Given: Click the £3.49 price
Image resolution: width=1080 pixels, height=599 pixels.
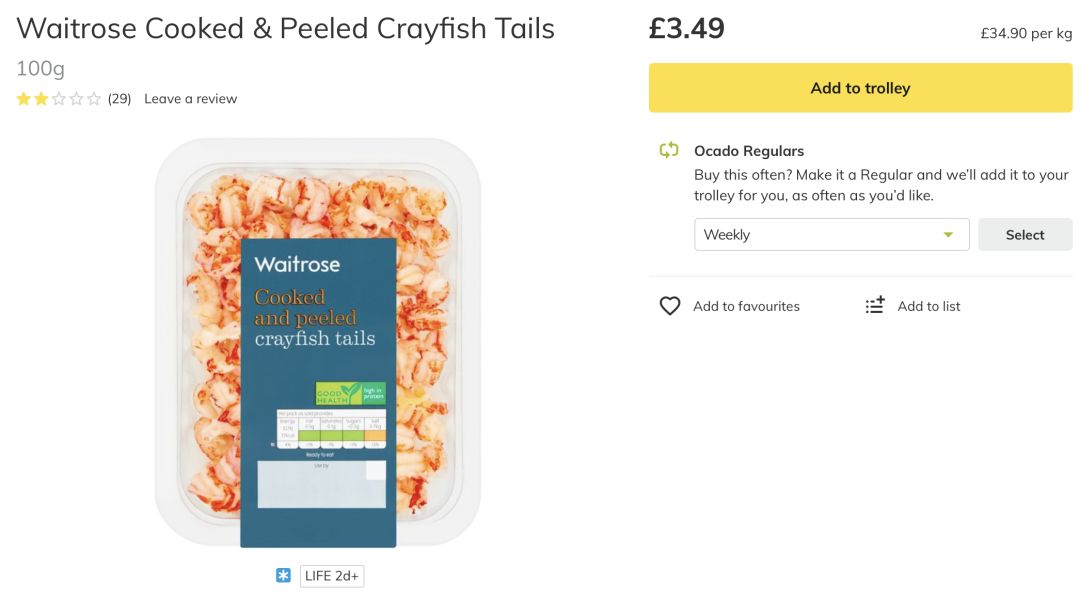Looking at the screenshot, I should [686, 28].
